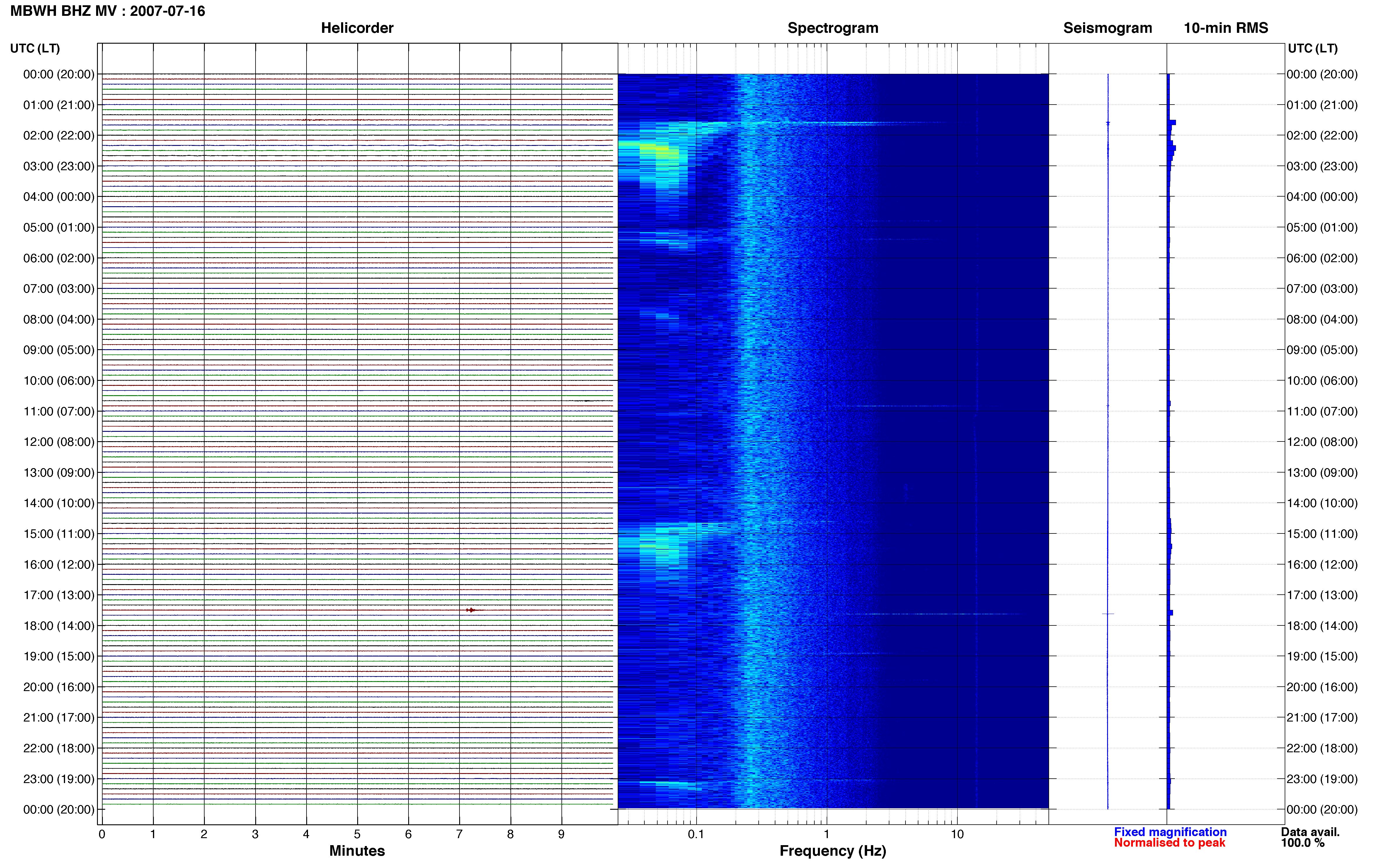Click the '4' minutes tick label
1389x868 pixels.
coord(306,834)
